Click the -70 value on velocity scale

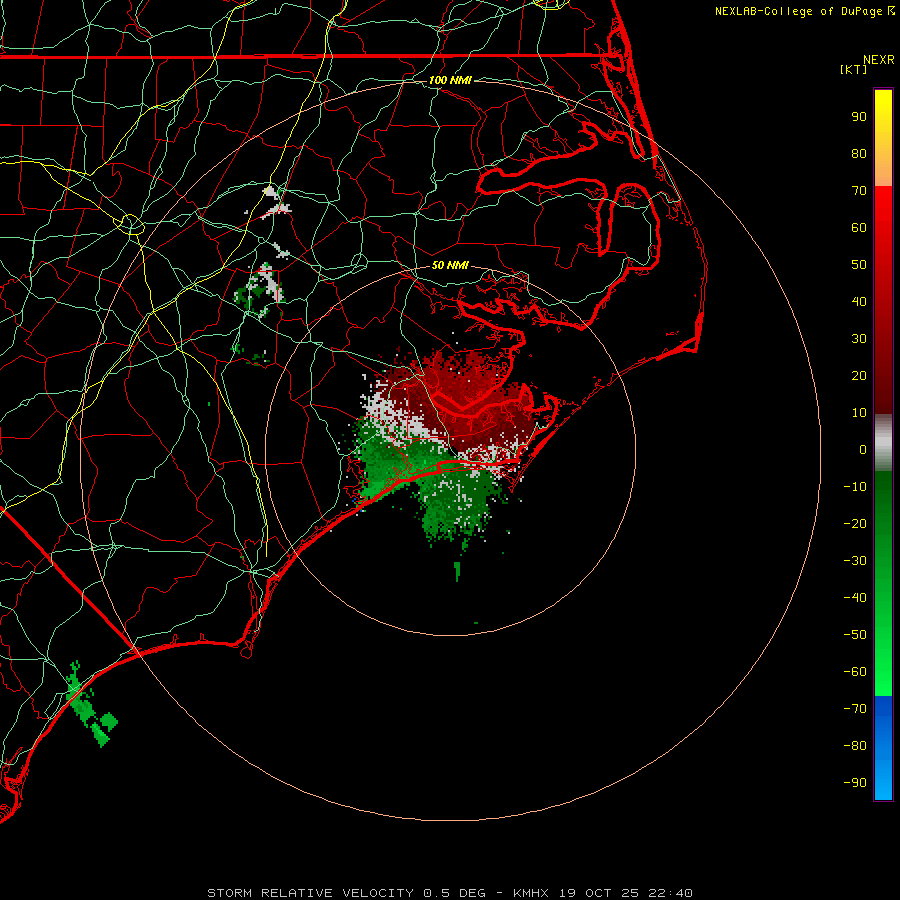pyautogui.click(x=855, y=709)
